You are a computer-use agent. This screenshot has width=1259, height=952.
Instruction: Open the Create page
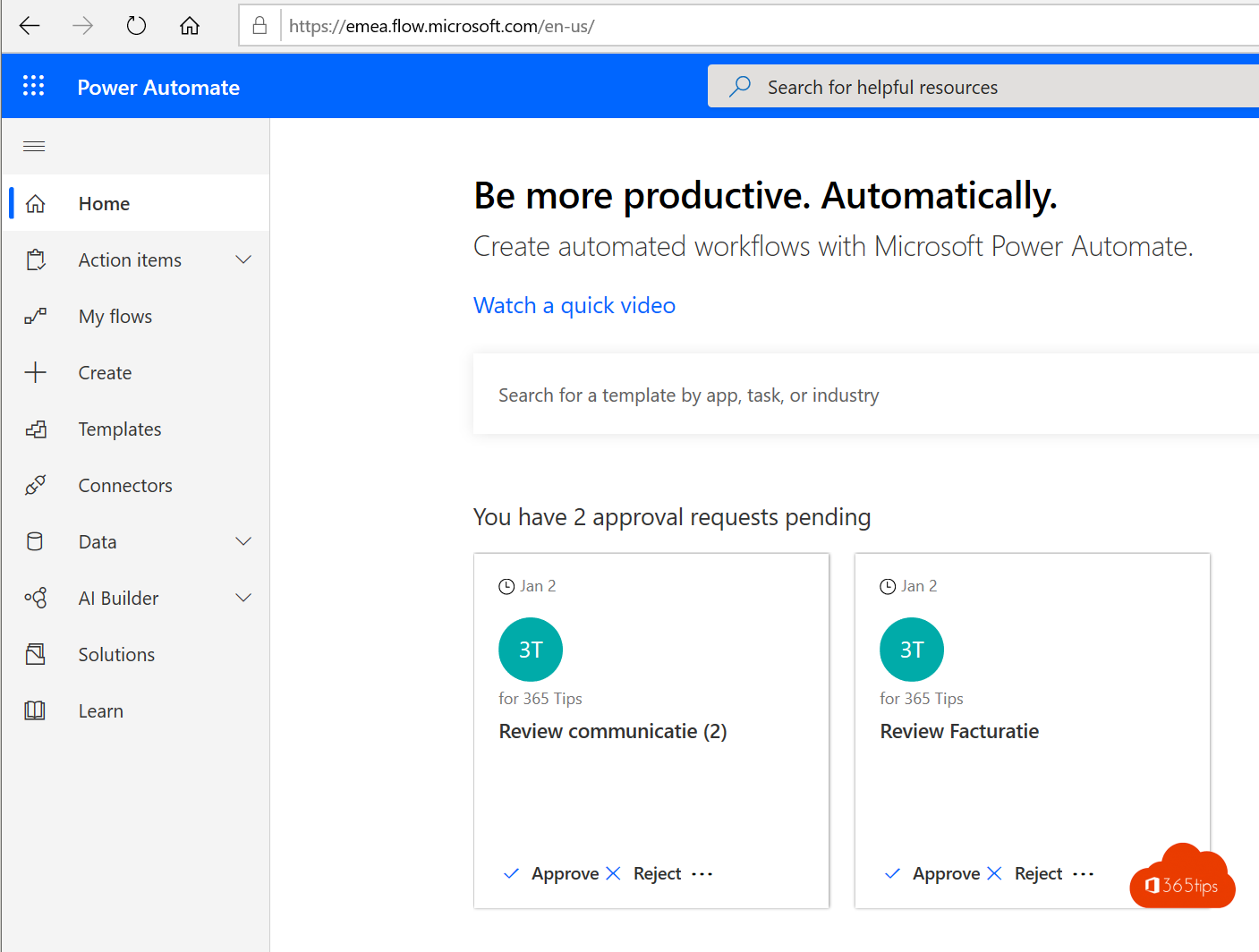click(x=135, y=373)
